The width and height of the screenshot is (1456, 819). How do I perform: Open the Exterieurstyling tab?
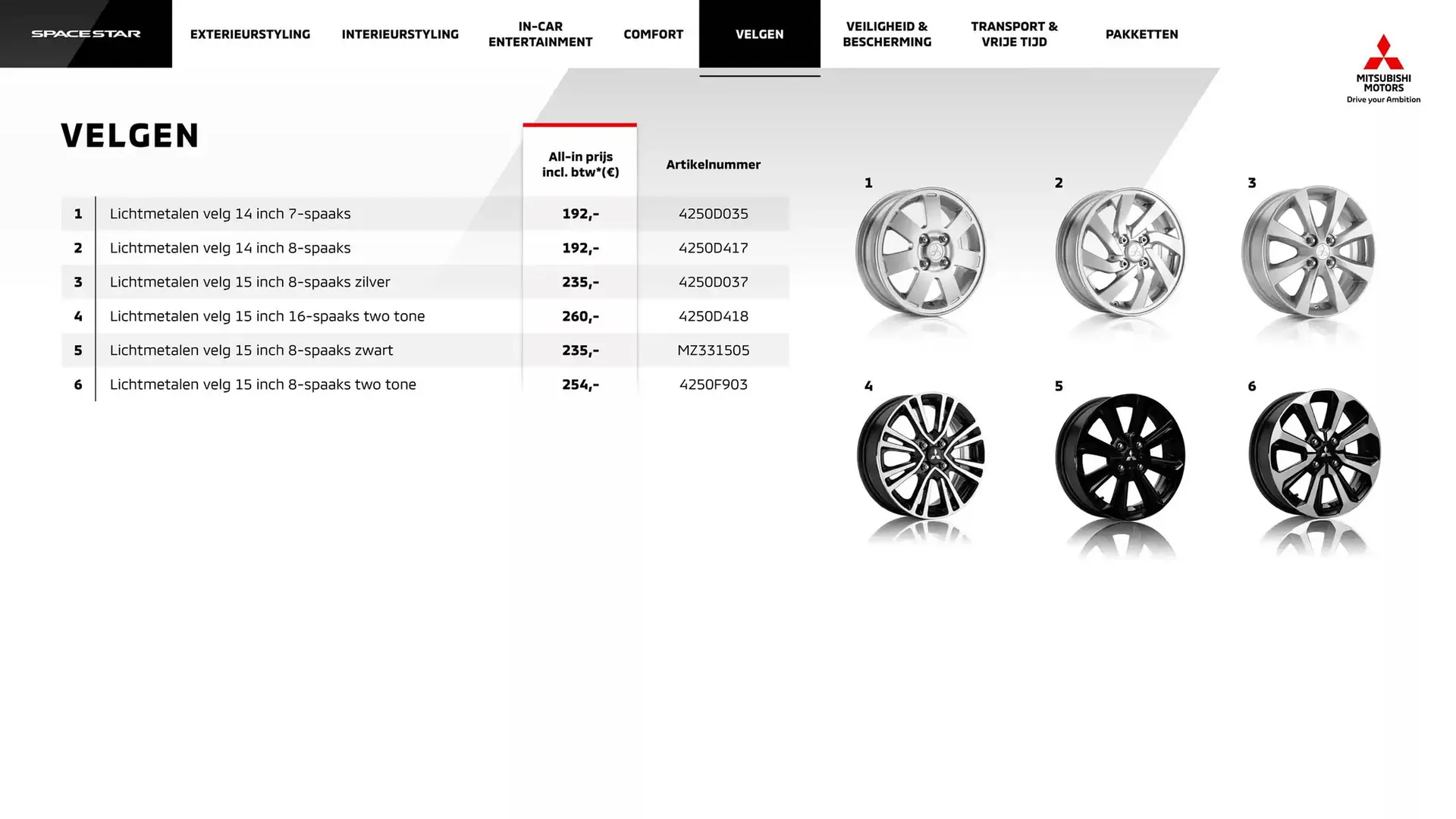(x=249, y=34)
